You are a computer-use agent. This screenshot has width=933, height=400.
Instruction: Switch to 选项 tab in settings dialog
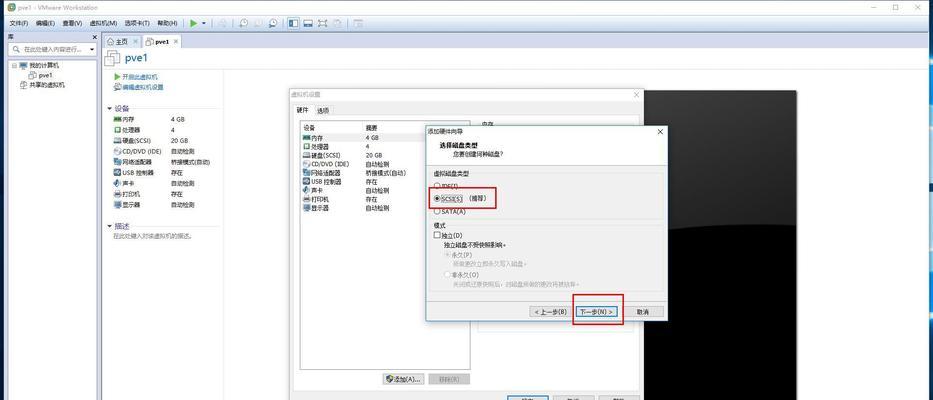point(323,111)
